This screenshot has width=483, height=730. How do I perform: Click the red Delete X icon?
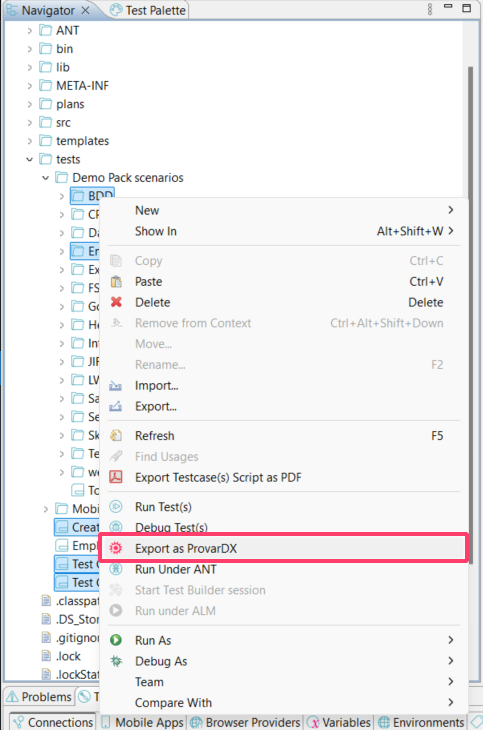pyautogui.click(x=116, y=302)
